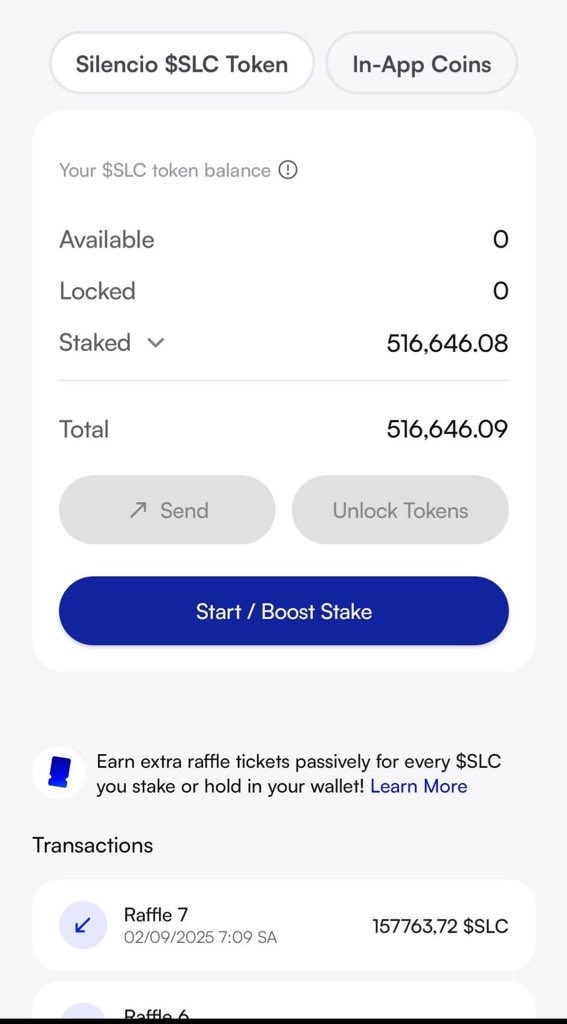Tap the Transactions section heading
The height and width of the screenshot is (1024, 567).
[93, 845]
